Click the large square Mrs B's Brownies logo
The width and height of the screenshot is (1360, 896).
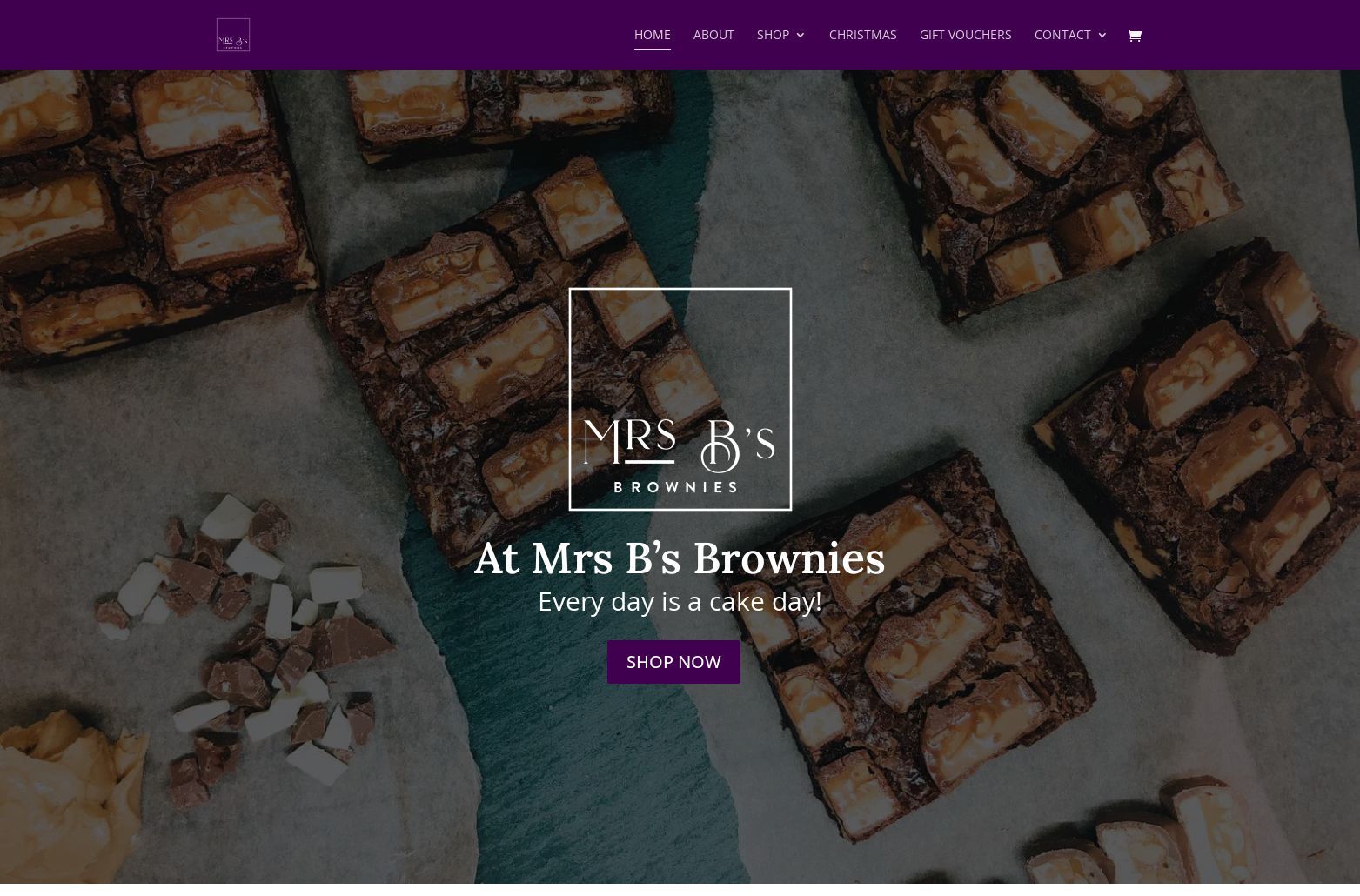click(x=680, y=398)
